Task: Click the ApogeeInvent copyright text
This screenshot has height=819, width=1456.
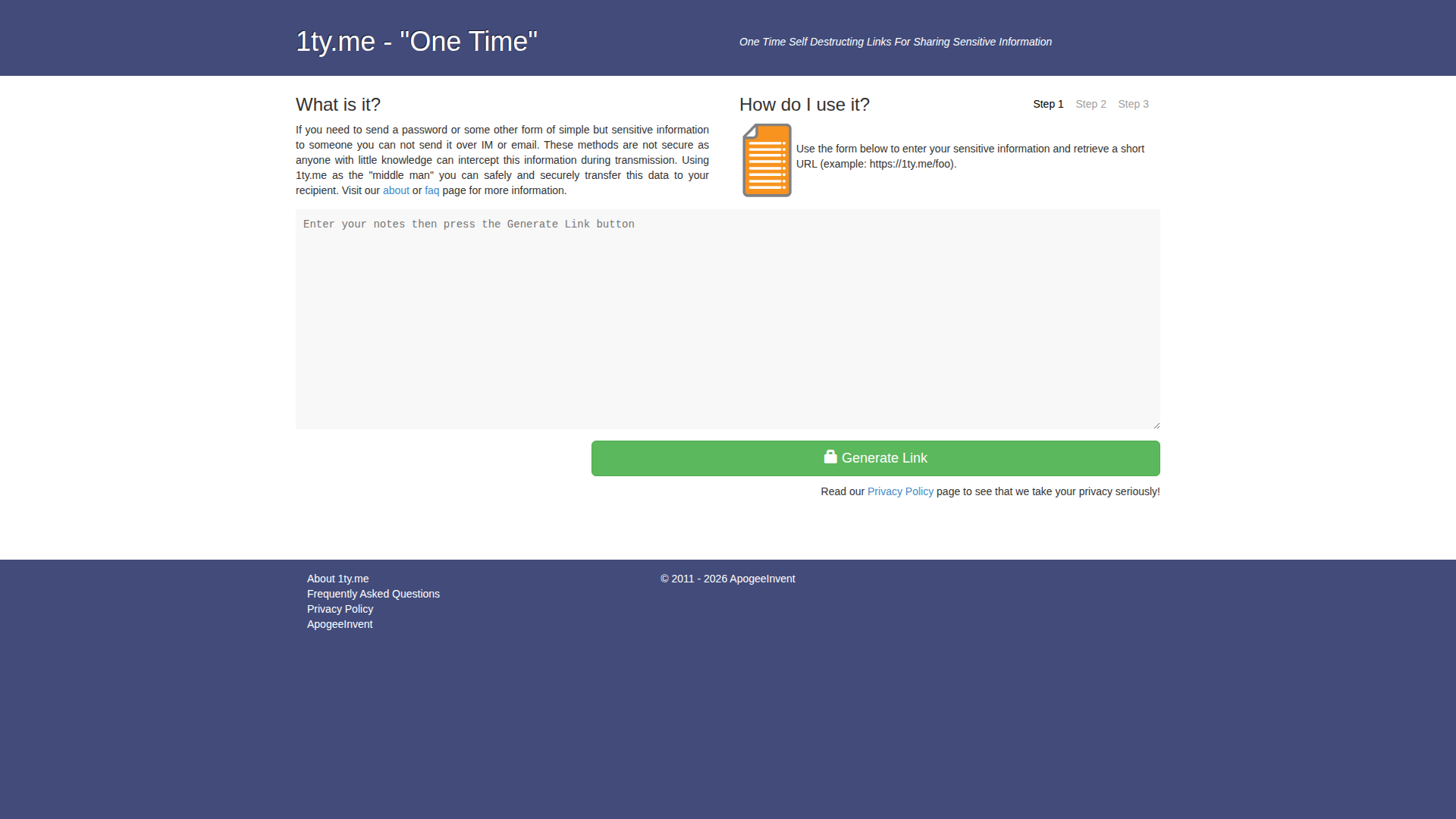Action: point(728,579)
